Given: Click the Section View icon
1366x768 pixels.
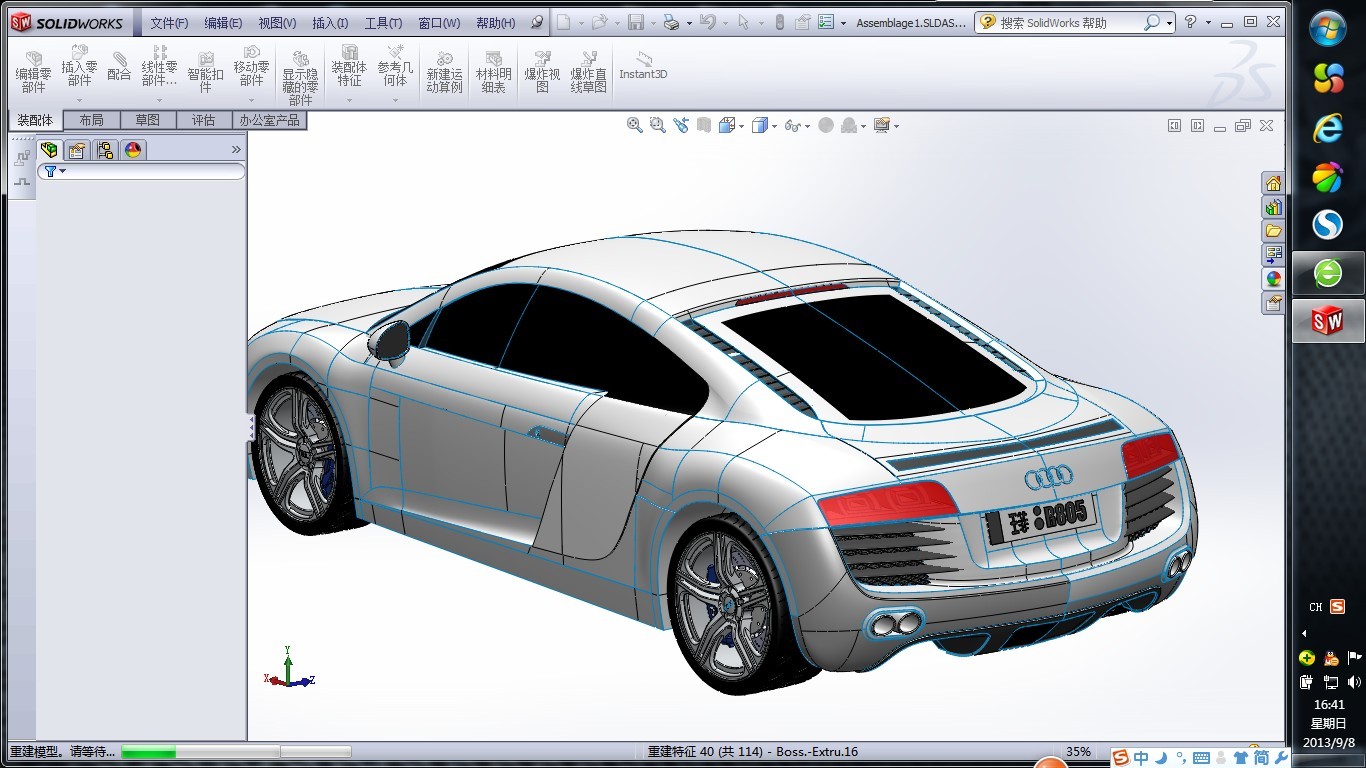Looking at the screenshot, I should (x=704, y=125).
